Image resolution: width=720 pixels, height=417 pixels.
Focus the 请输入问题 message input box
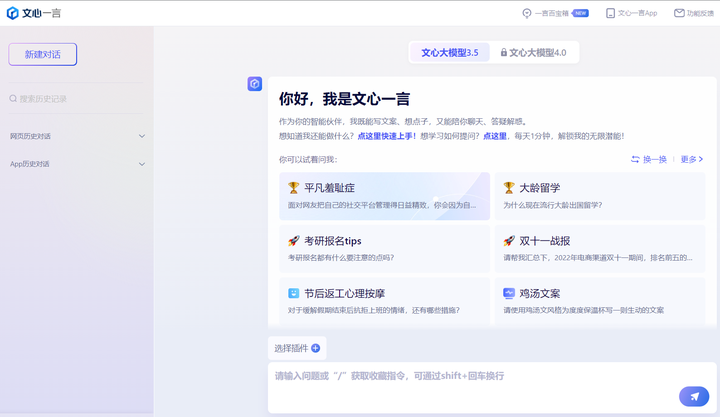492,388
